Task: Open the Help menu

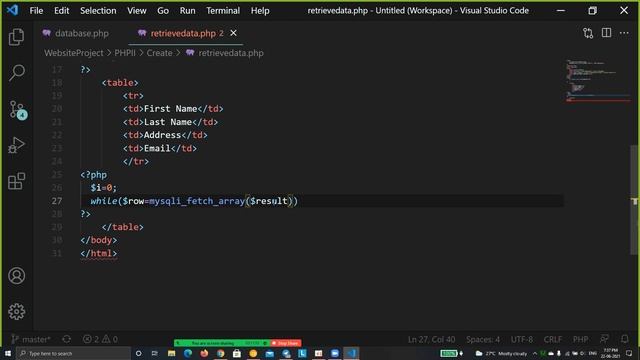Action: coord(260,11)
